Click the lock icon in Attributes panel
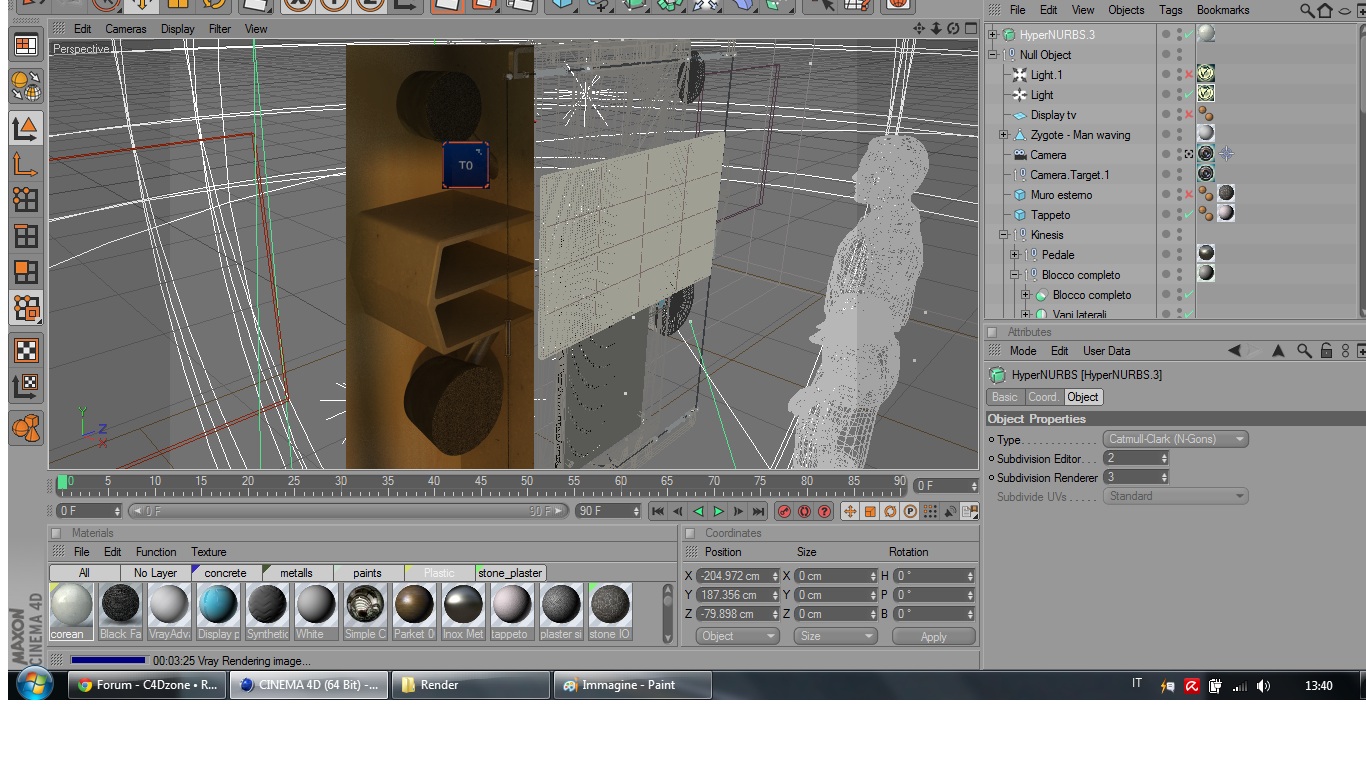 (x=1326, y=351)
